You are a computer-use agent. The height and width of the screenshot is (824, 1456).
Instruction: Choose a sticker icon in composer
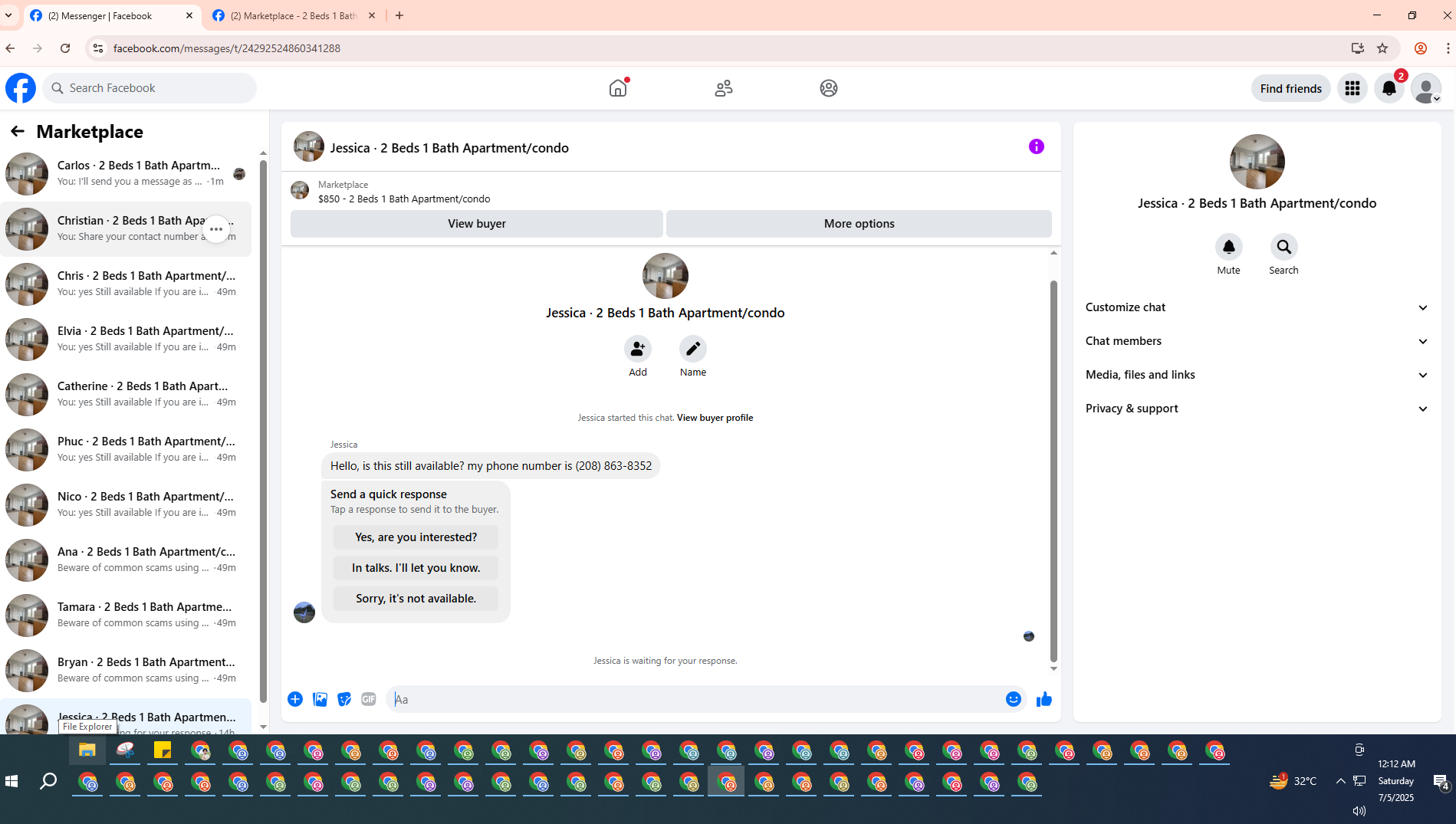344,699
